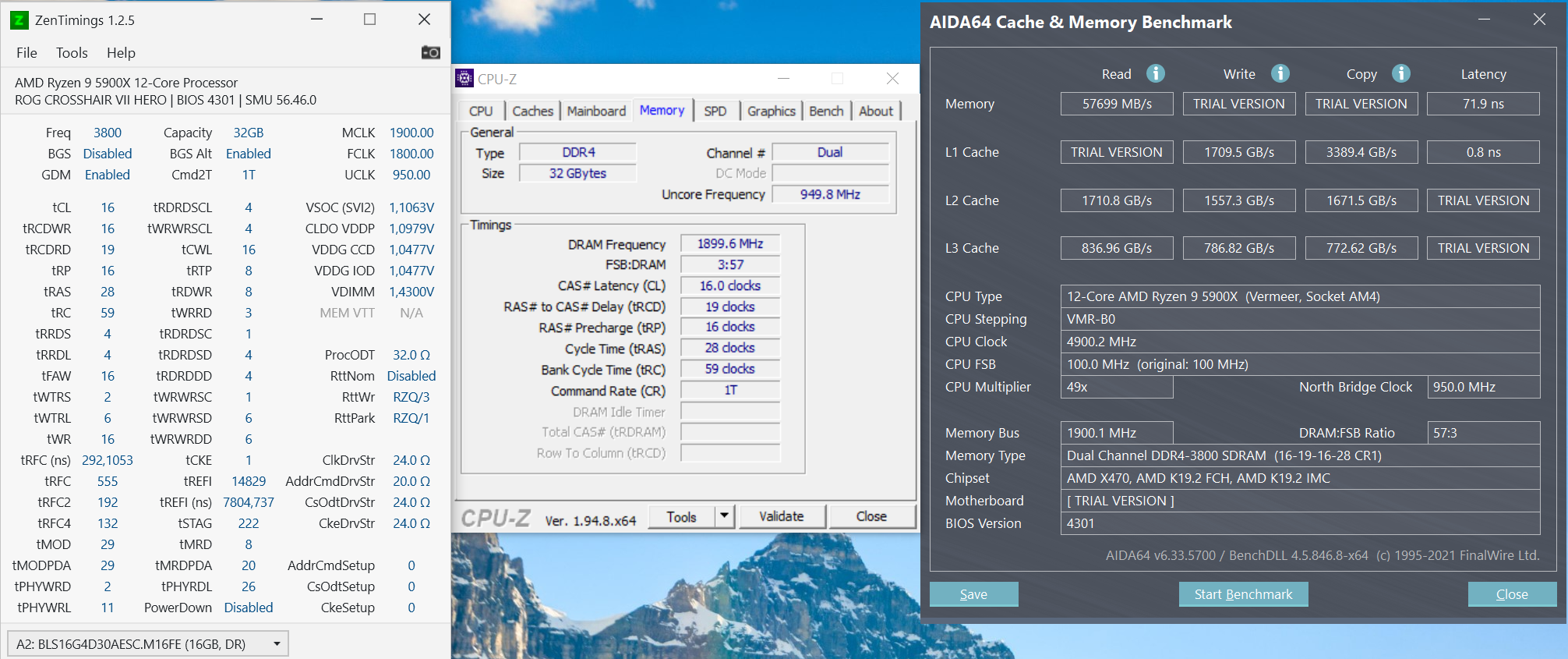The image size is (1568, 659).
Task: Click the Read info icon in AIDA64
Action: click(1155, 73)
